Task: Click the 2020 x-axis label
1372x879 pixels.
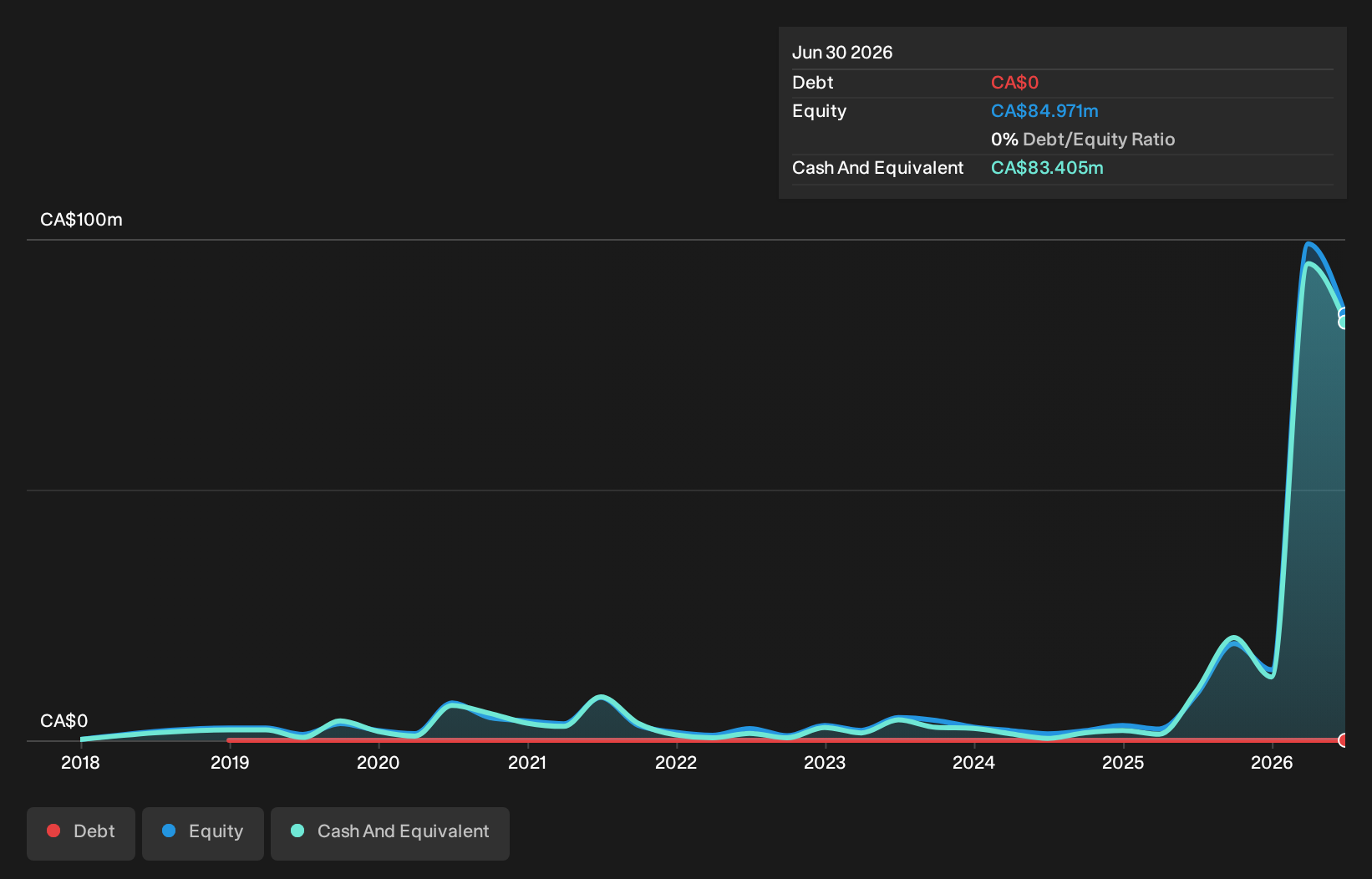Action: tap(379, 763)
